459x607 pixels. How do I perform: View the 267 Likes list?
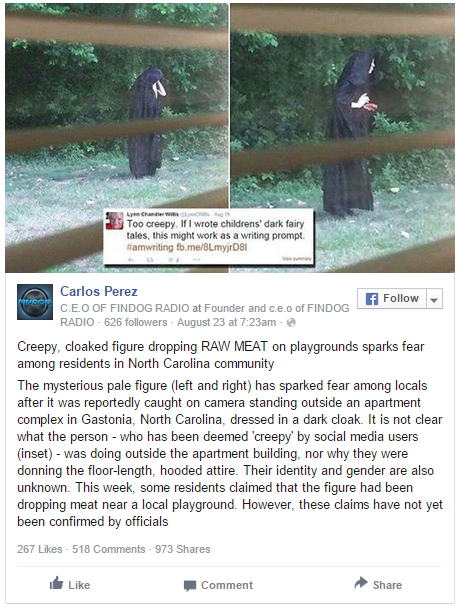(x=39, y=549)
